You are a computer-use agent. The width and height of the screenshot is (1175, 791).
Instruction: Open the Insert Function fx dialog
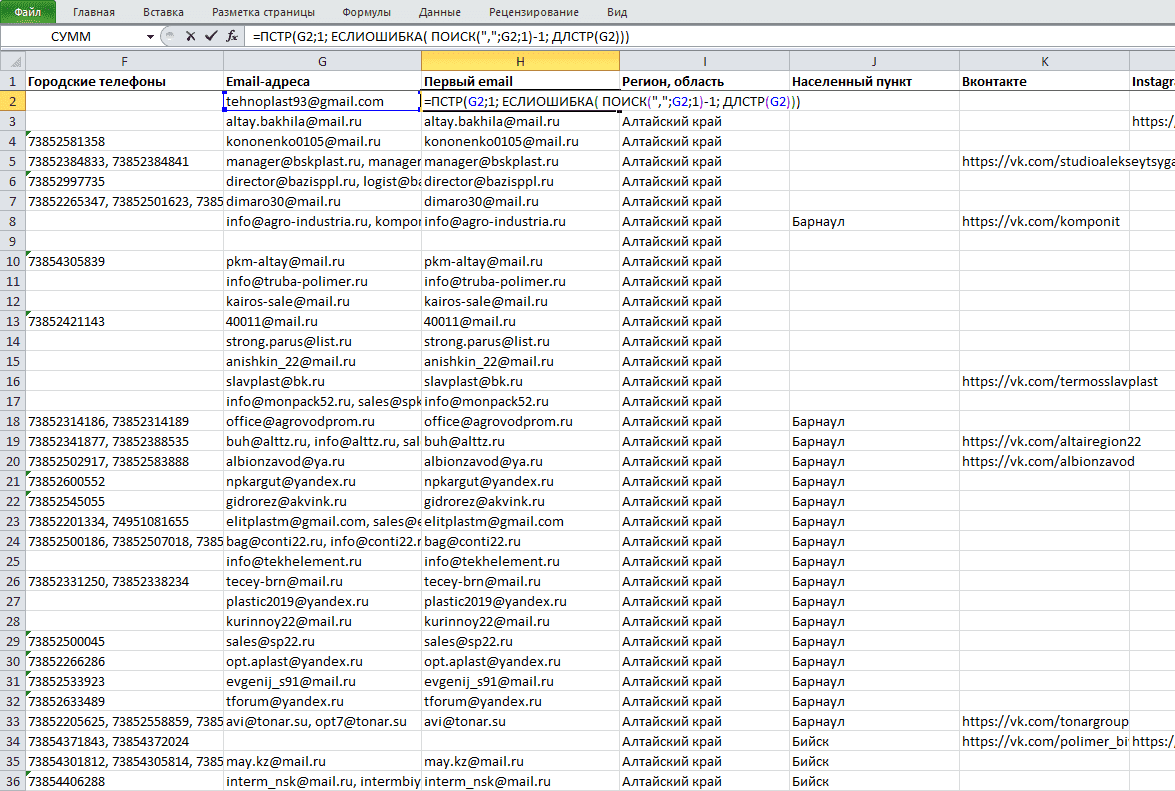[x=232, y=36]
